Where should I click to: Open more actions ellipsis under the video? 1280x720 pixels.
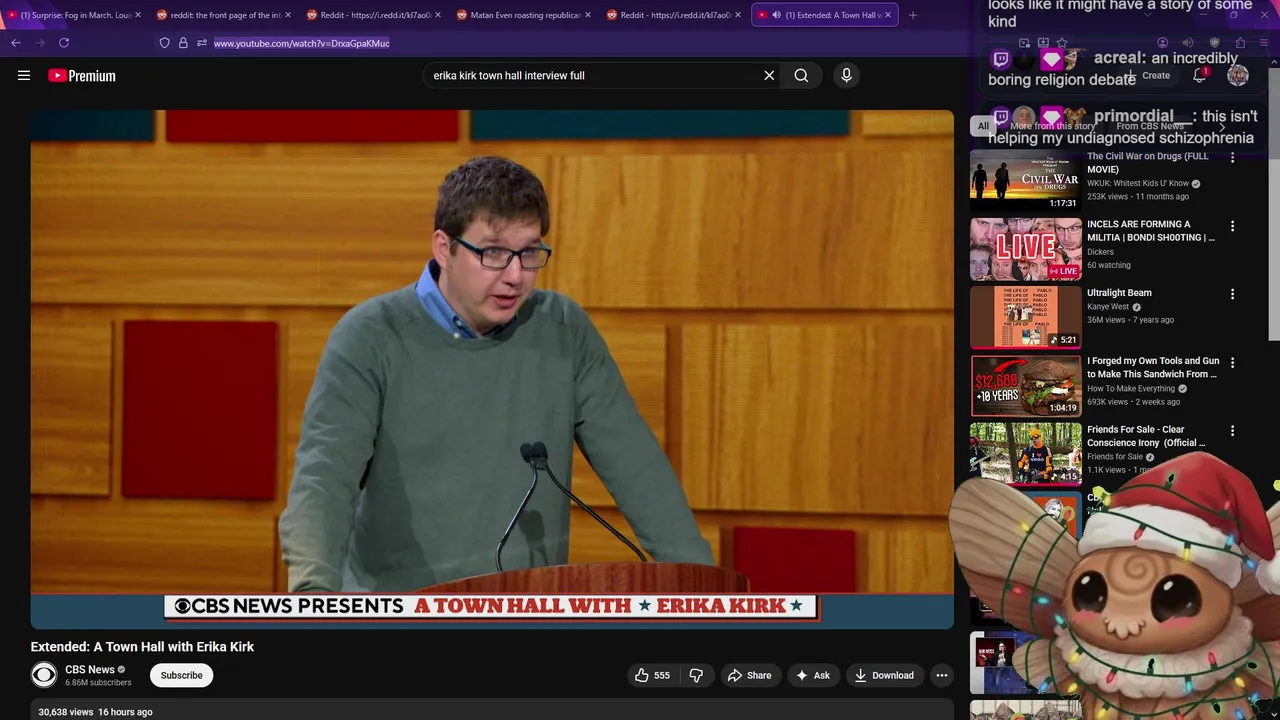click(x=941, y=675)
